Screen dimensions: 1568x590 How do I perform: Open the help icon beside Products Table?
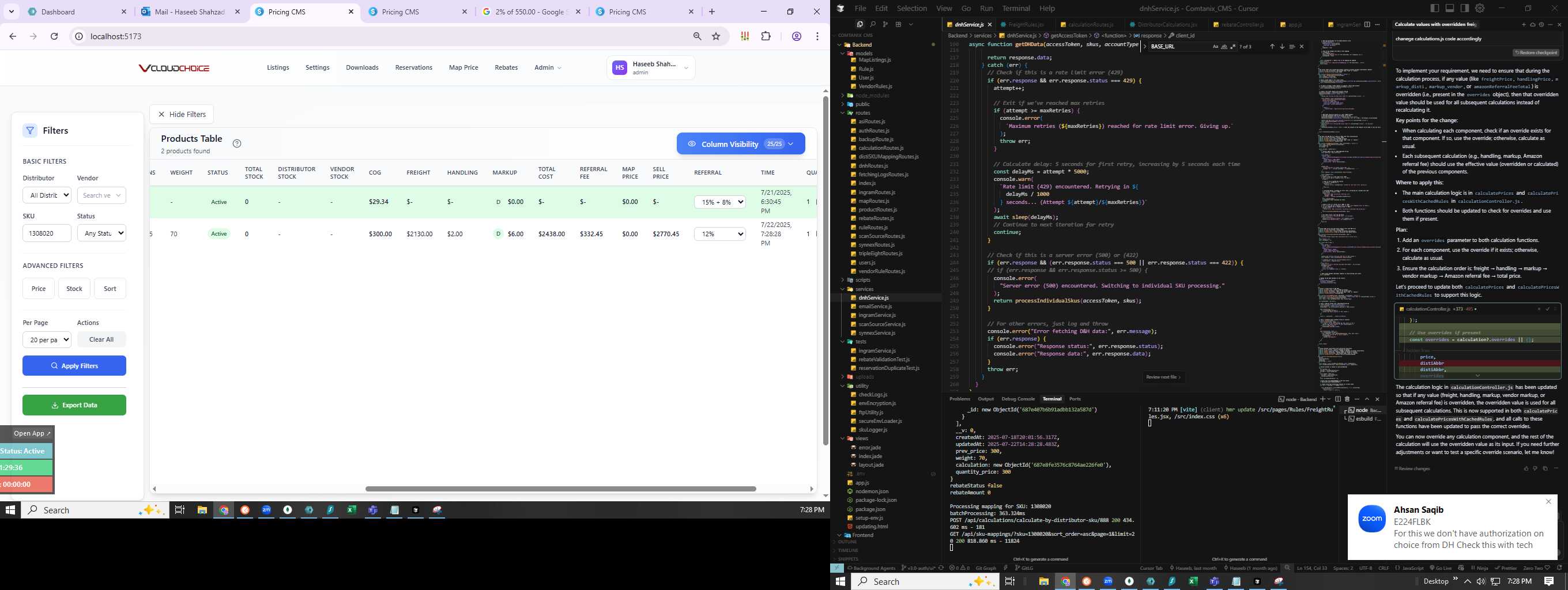[x=237, y=143]
